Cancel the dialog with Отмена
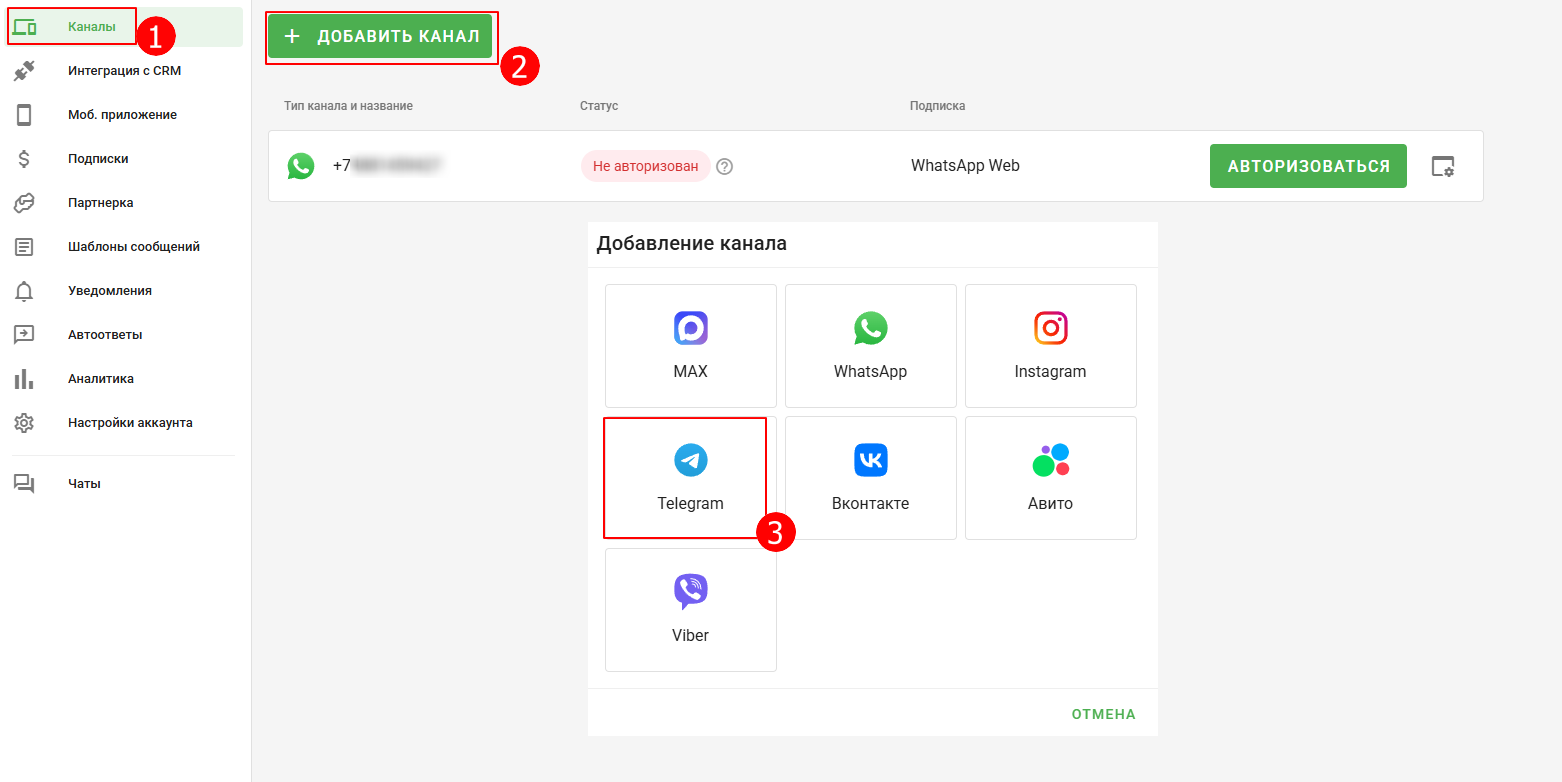Screen dimensions: 1562x782 [x=1103, y=714]
